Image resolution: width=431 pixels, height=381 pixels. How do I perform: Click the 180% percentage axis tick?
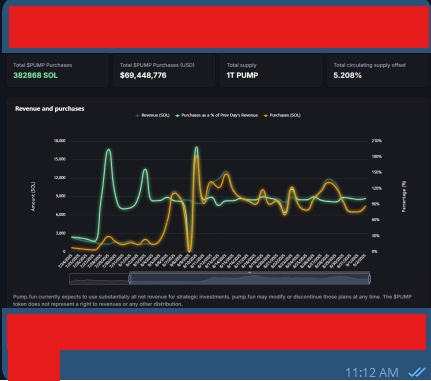pos(377,157)
